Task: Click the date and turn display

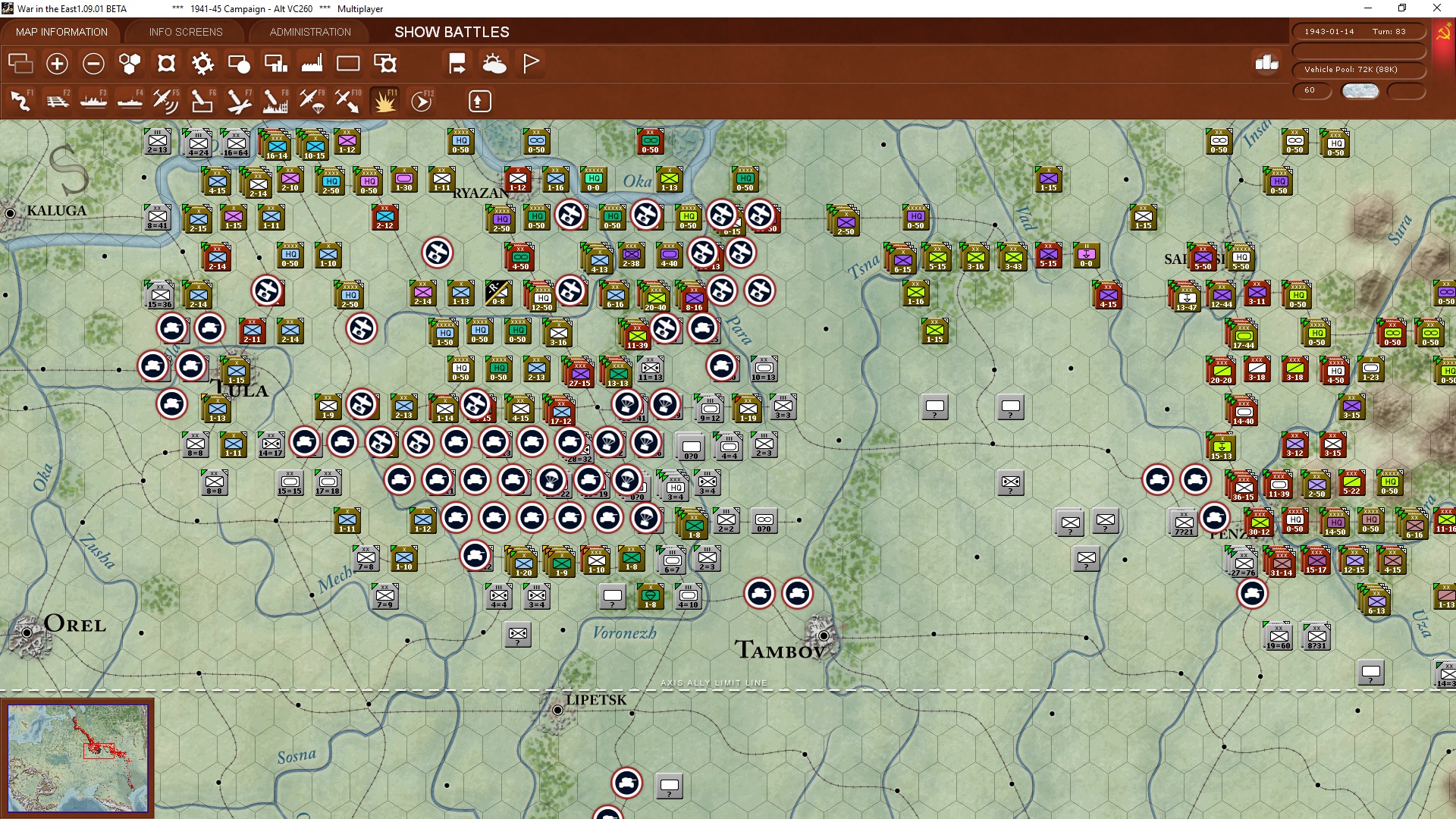Action: pyautogui.click(x=1358, y=32)
